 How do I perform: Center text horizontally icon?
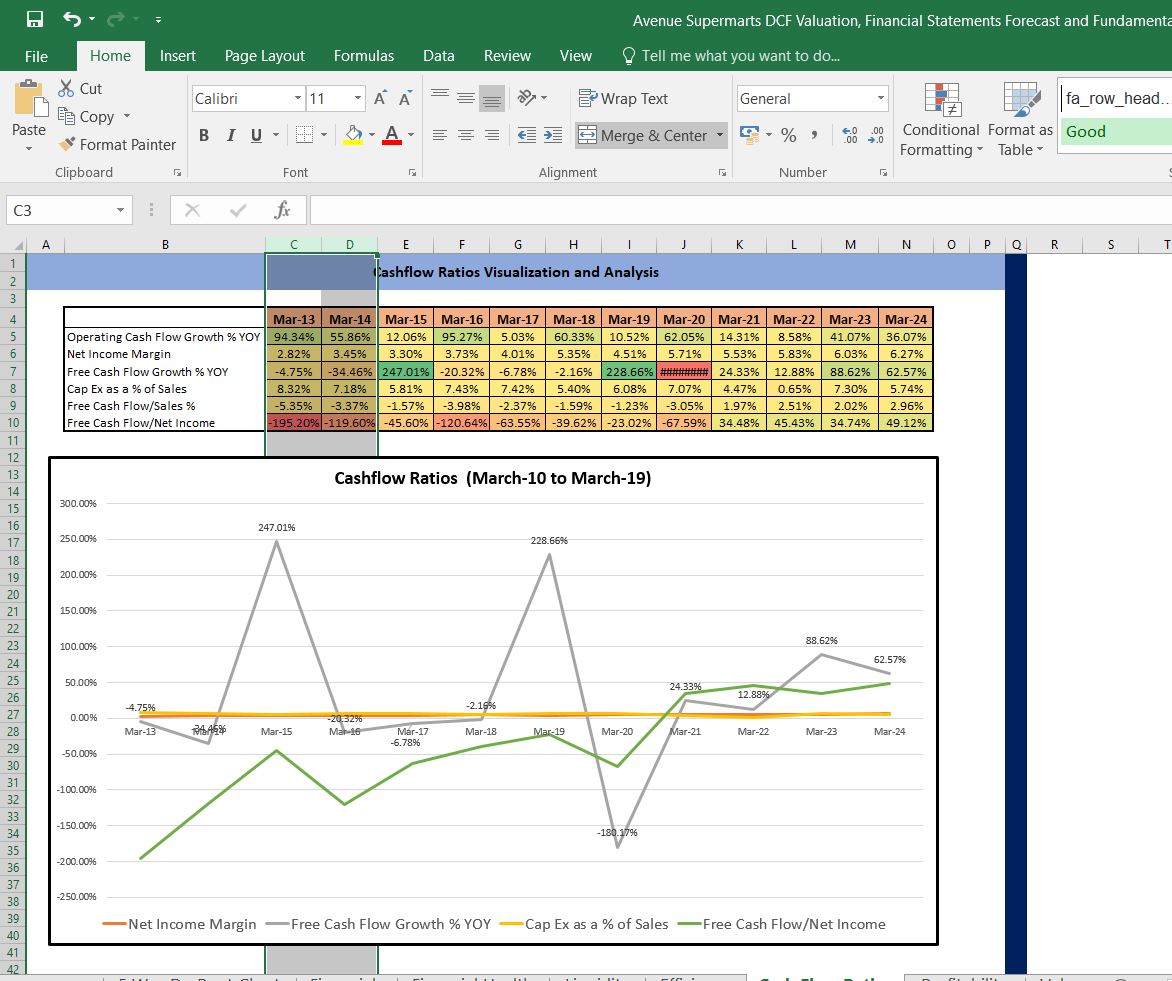(466, 135)
